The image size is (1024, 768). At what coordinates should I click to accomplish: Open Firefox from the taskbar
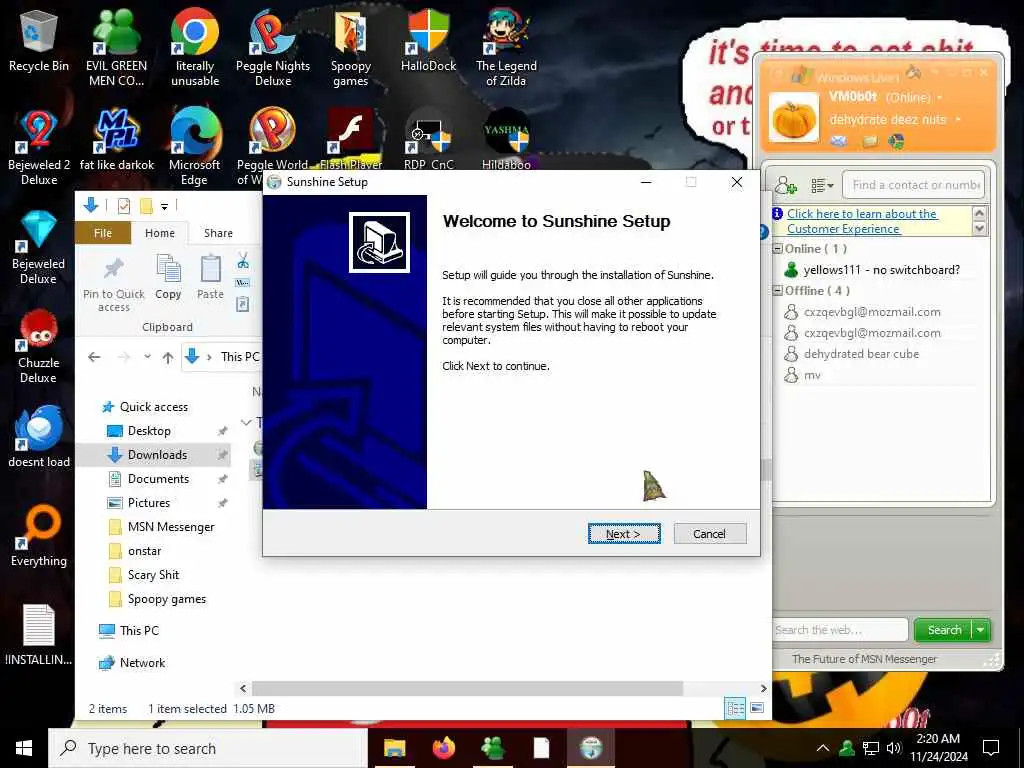click(x=444, y=748)
